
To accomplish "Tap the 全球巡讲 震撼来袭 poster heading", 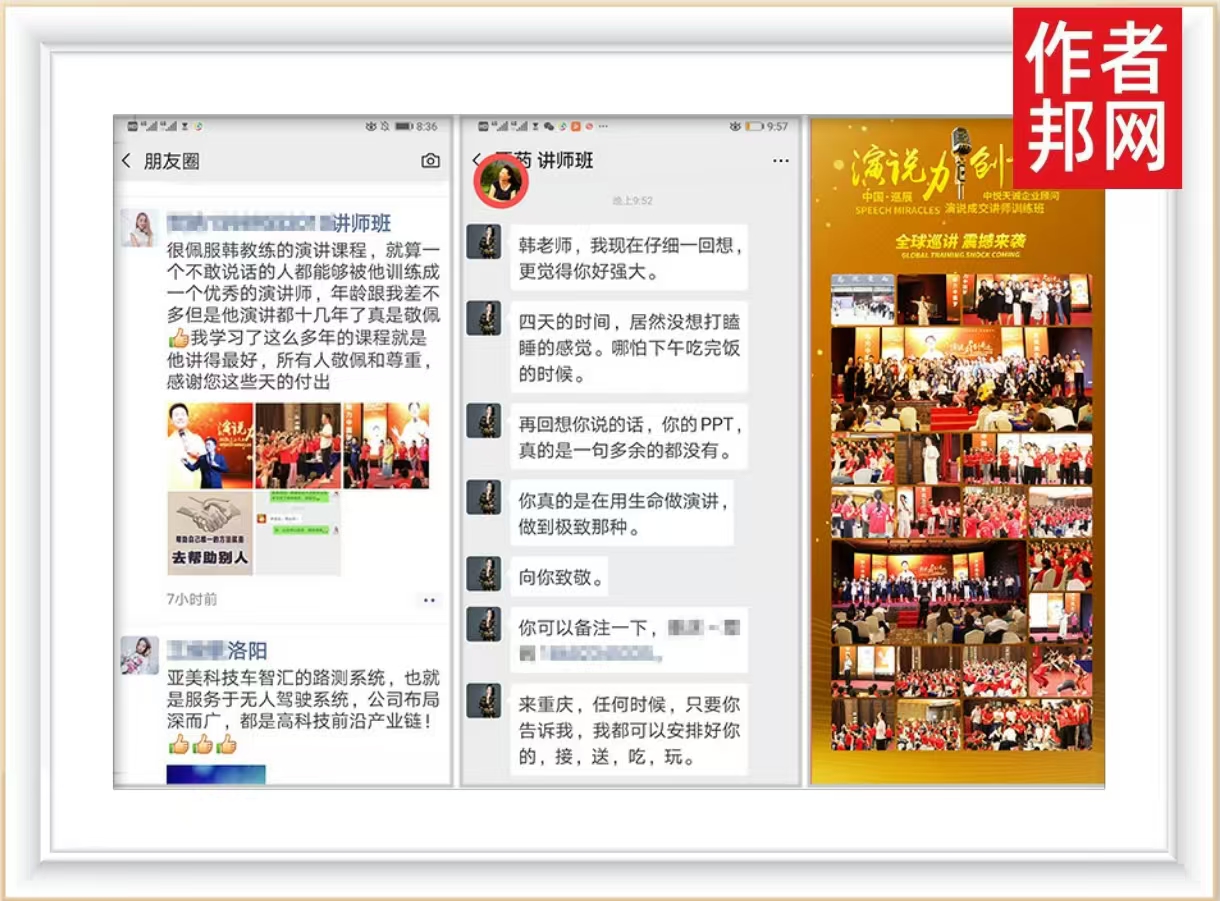I will click(x=959, y=242).
